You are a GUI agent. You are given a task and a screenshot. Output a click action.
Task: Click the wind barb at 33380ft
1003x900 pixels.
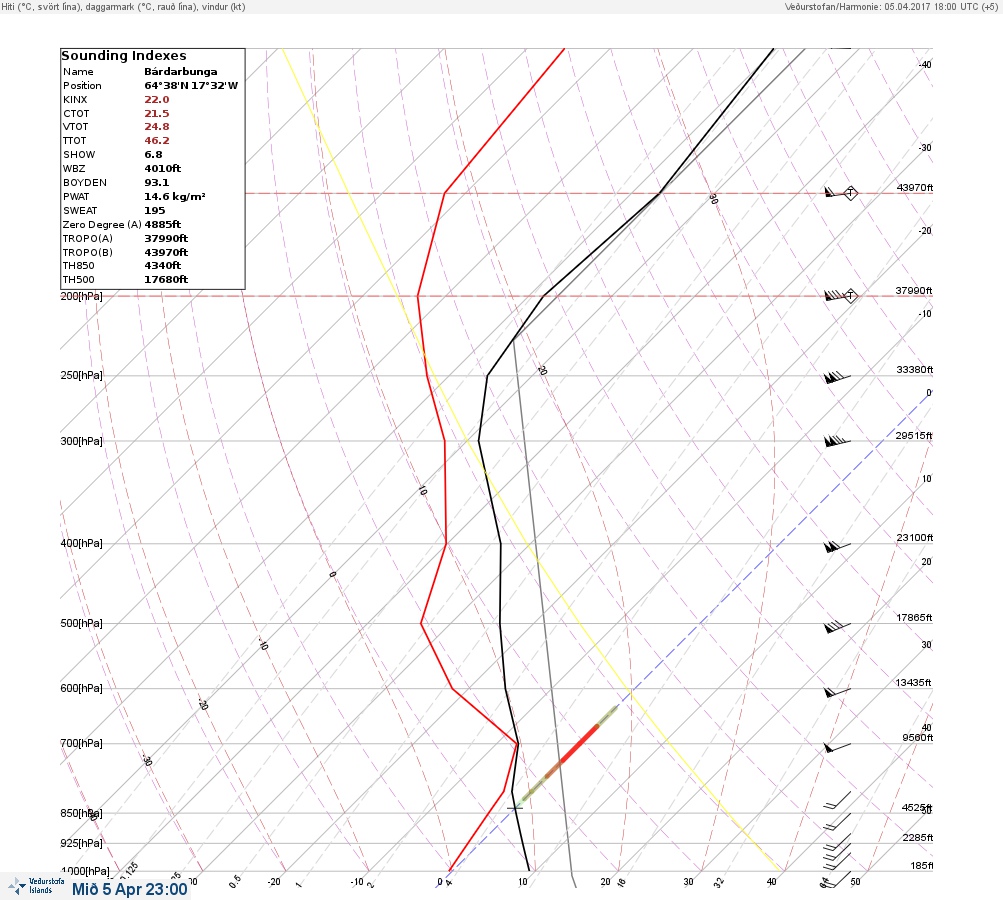pyautogui.click(x=837, y=377)
